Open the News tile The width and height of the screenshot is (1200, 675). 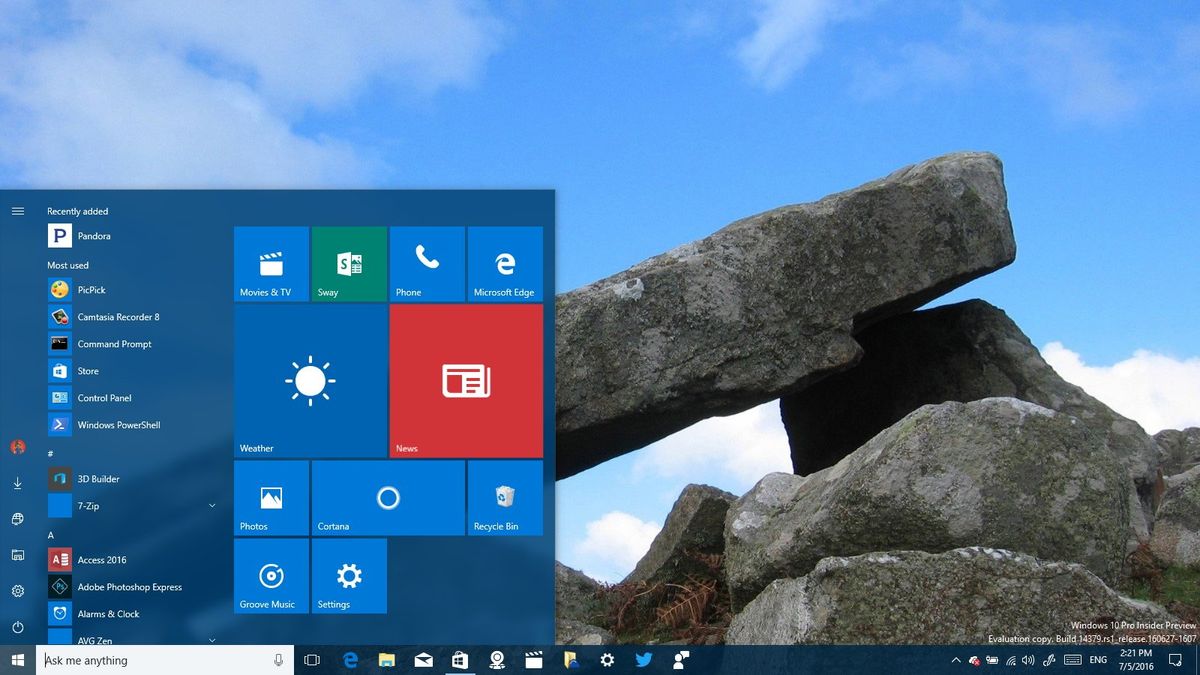pos(465,380)
